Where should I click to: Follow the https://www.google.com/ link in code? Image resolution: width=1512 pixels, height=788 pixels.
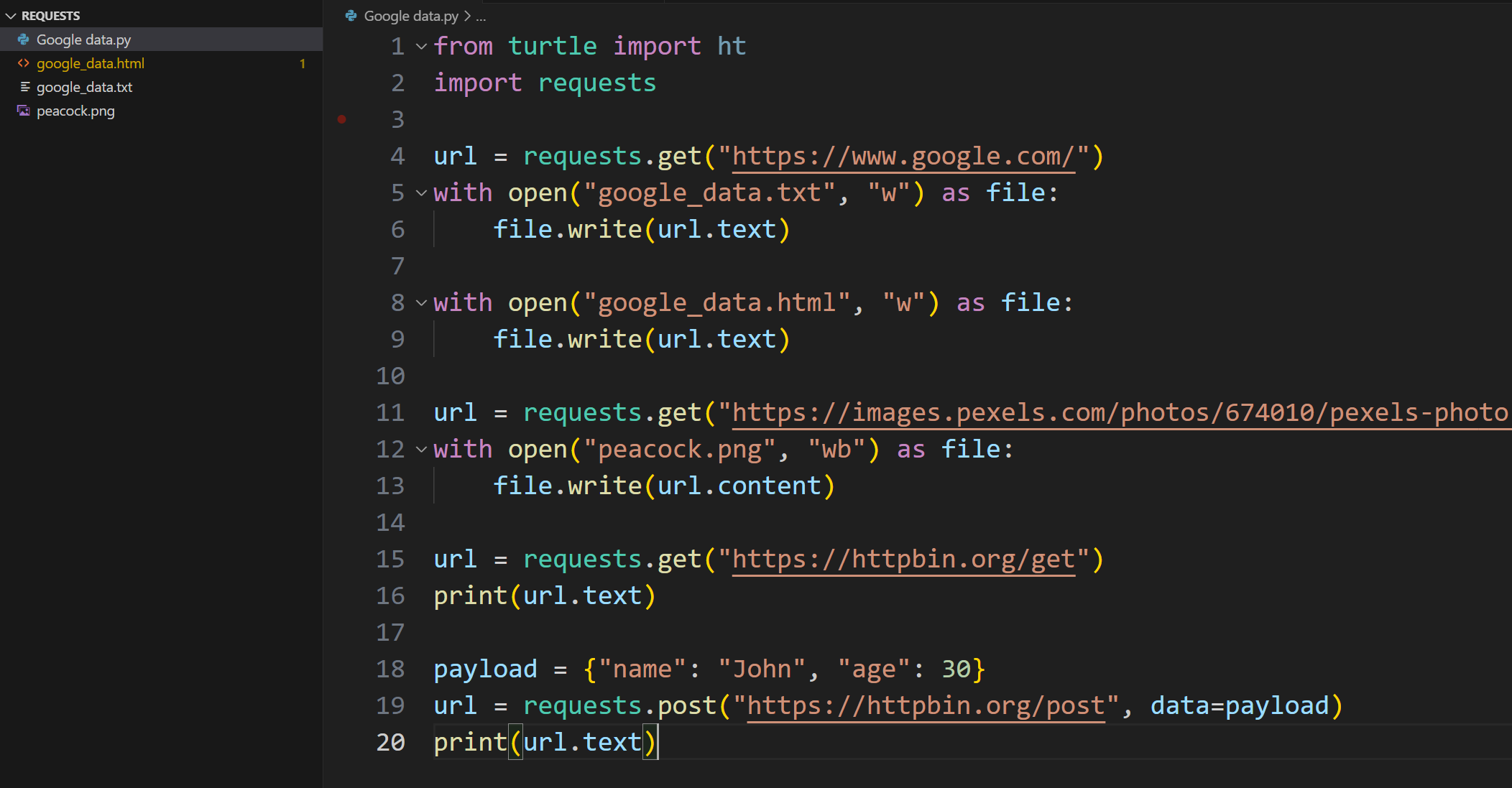tap(903, 157)
